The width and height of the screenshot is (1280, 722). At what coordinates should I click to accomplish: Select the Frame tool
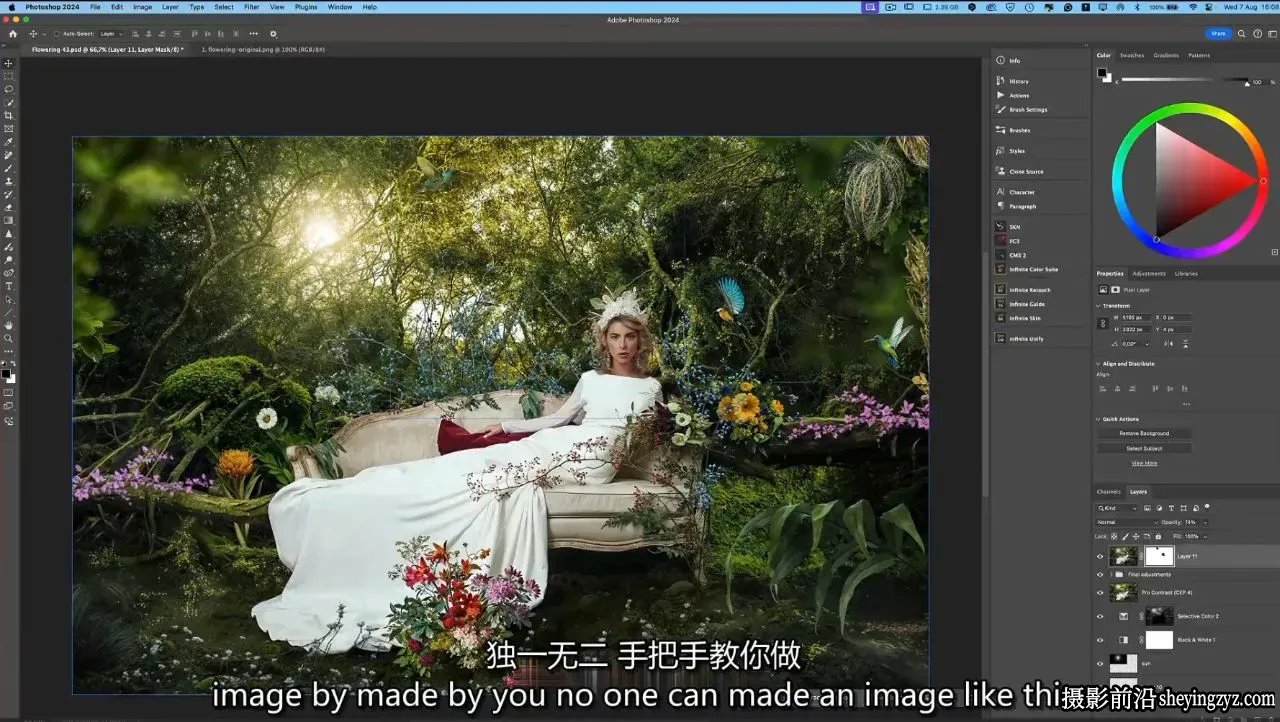pyautogui.click(x=9, y=128)
